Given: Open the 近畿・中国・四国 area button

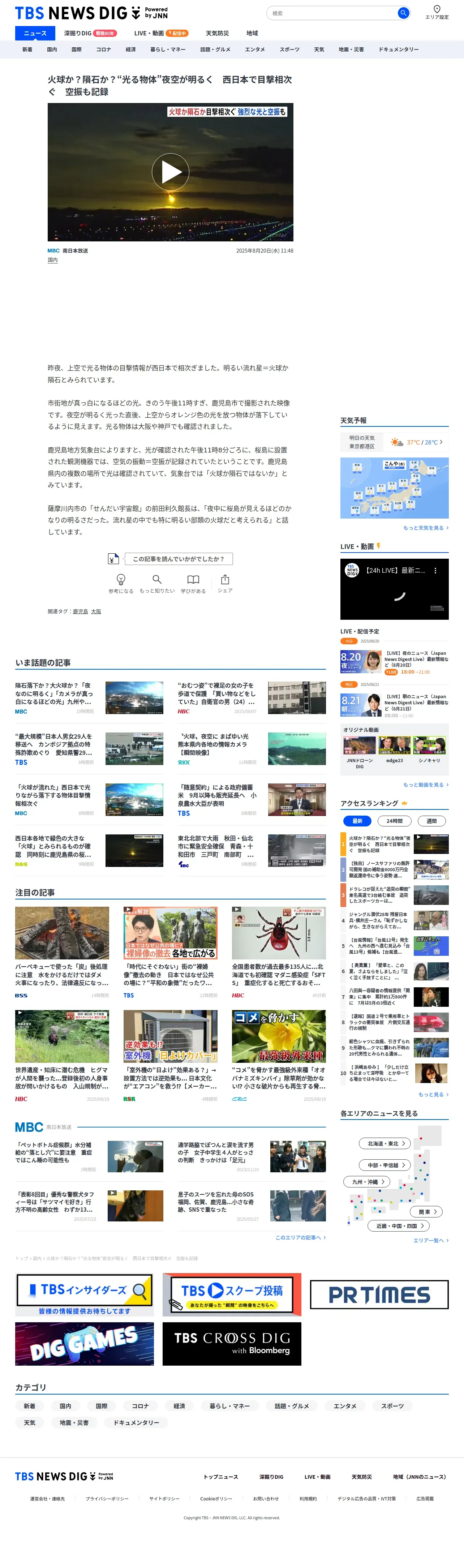Looking at the screenshot, I should point(399,1226).
